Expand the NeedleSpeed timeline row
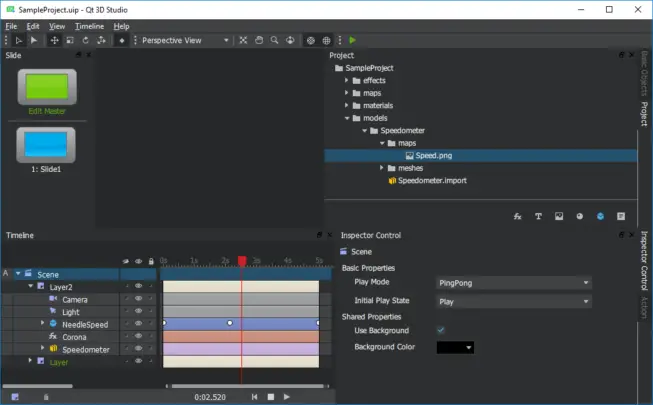653x405 pixels. coord(42,323)
